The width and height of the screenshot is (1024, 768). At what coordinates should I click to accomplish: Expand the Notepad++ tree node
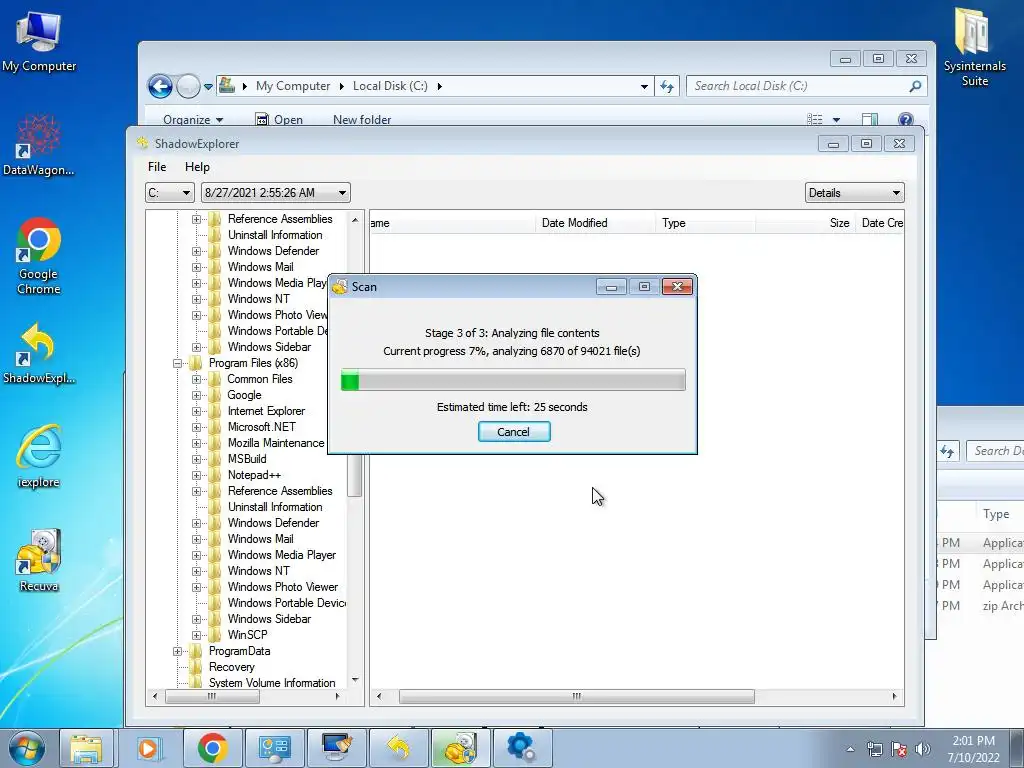tap(196, 475)
